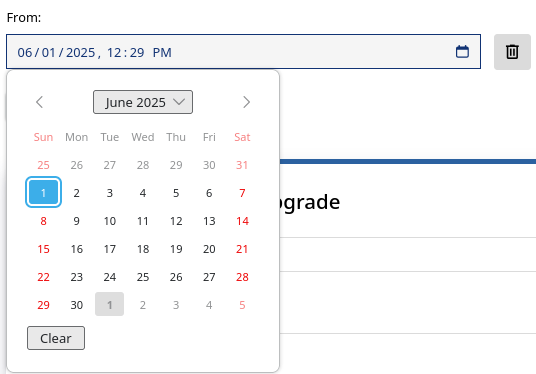Click the PM segment in time field

(162, 53)
